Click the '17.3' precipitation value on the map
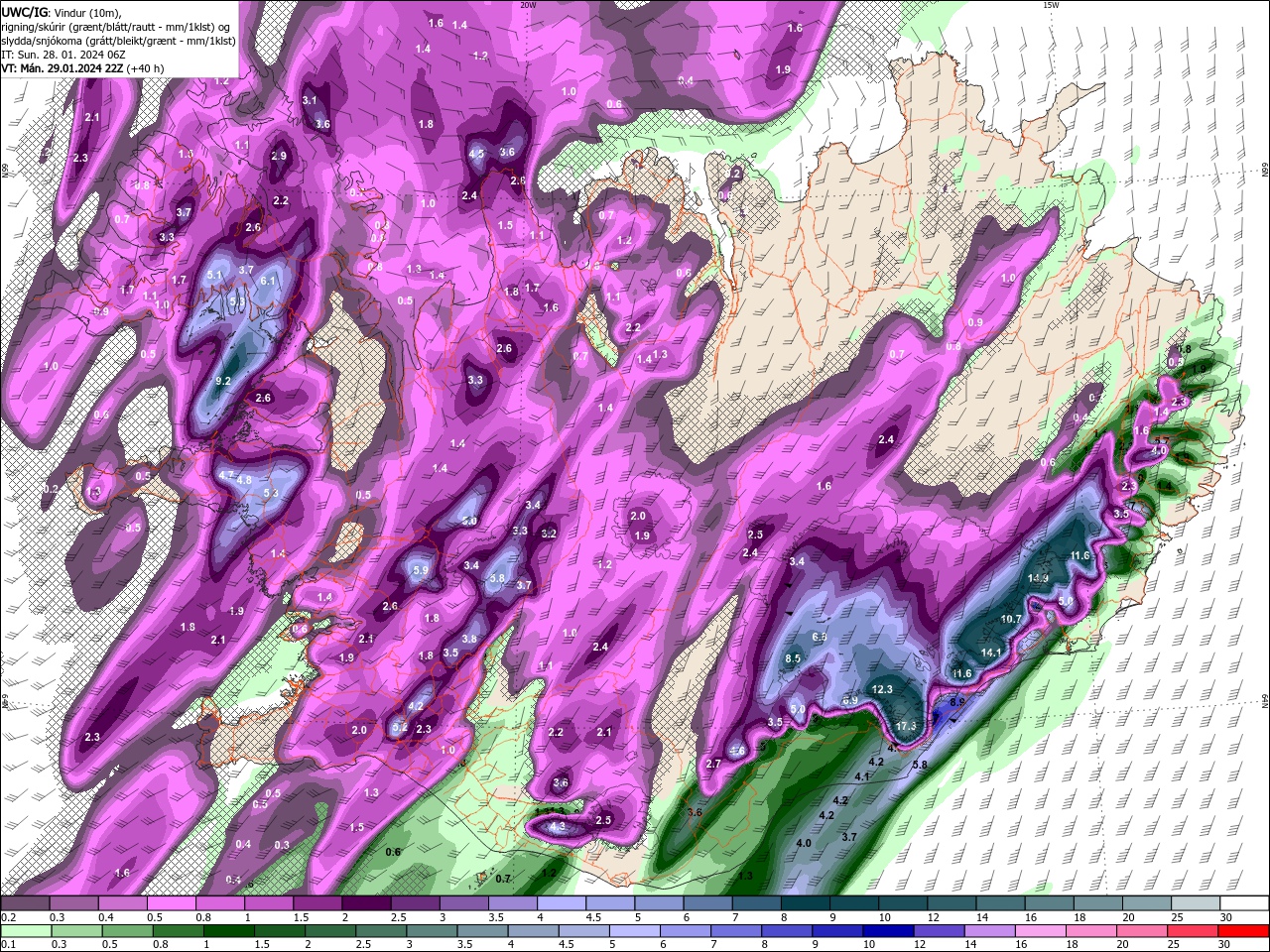This screenshot has width=1270, height=952. [906, 726]
